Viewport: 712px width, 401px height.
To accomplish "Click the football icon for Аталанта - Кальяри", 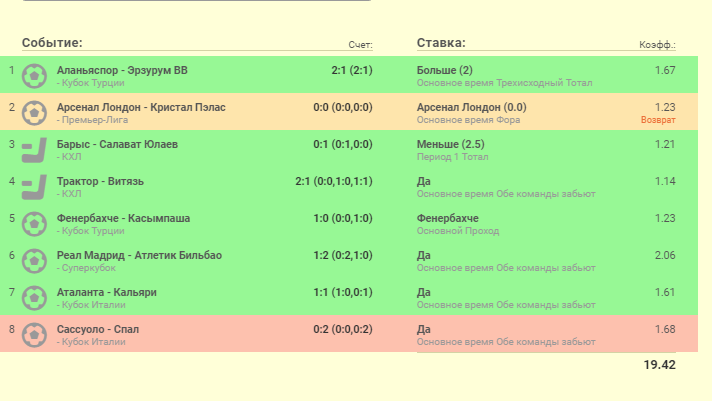I will click(35, 297).
